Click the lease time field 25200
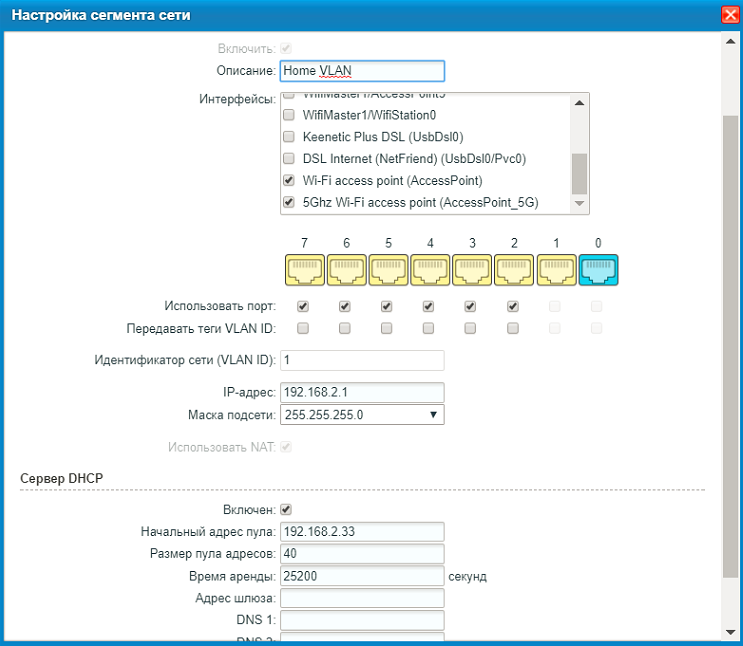743x646 pixels. (x=362, y=576)
